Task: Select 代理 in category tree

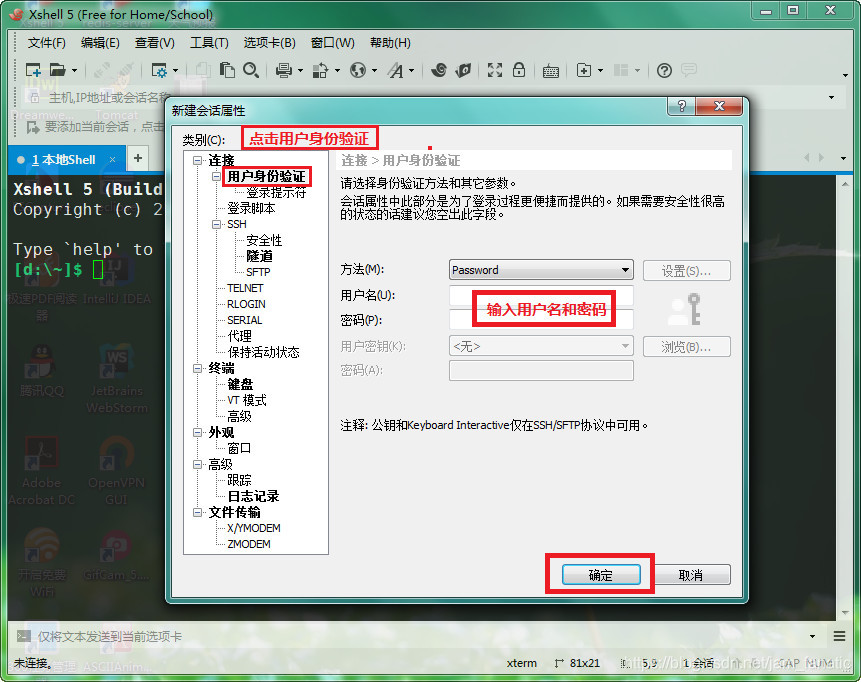Action: coord(239,336)
